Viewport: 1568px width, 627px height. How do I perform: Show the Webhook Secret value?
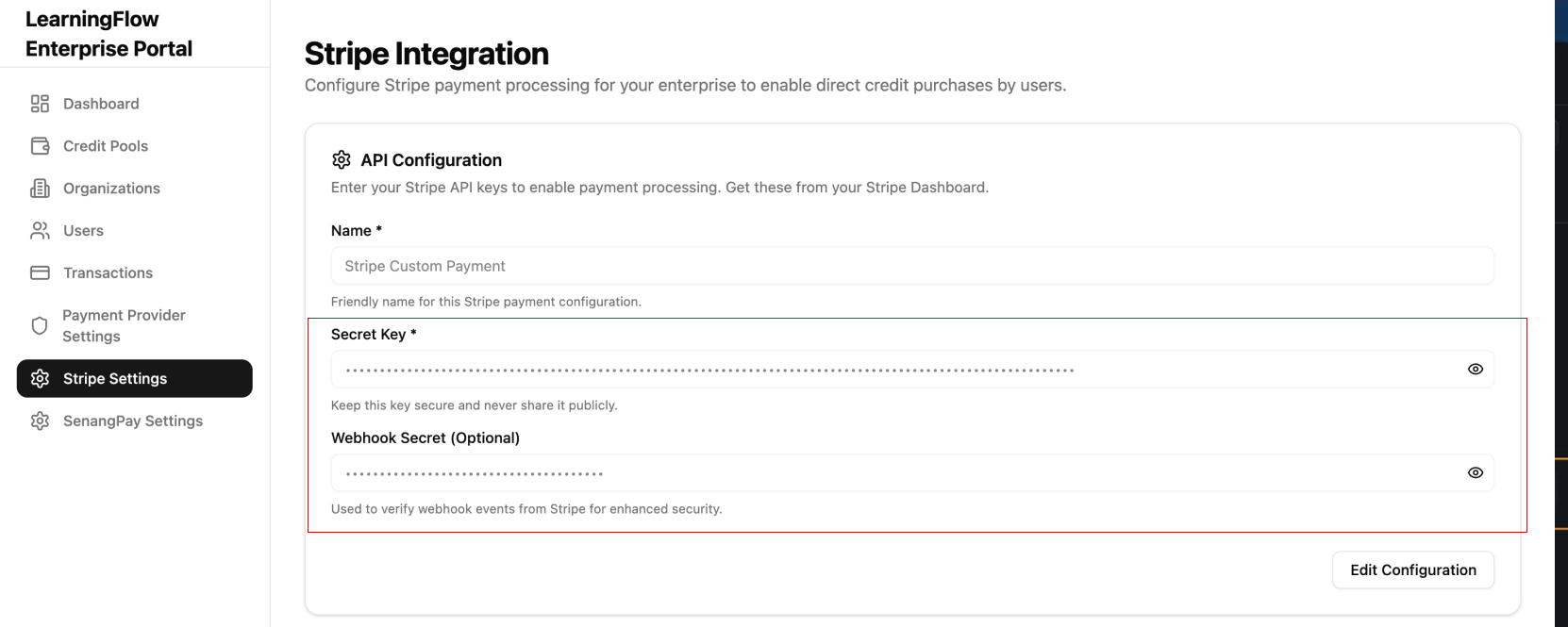1475,472
